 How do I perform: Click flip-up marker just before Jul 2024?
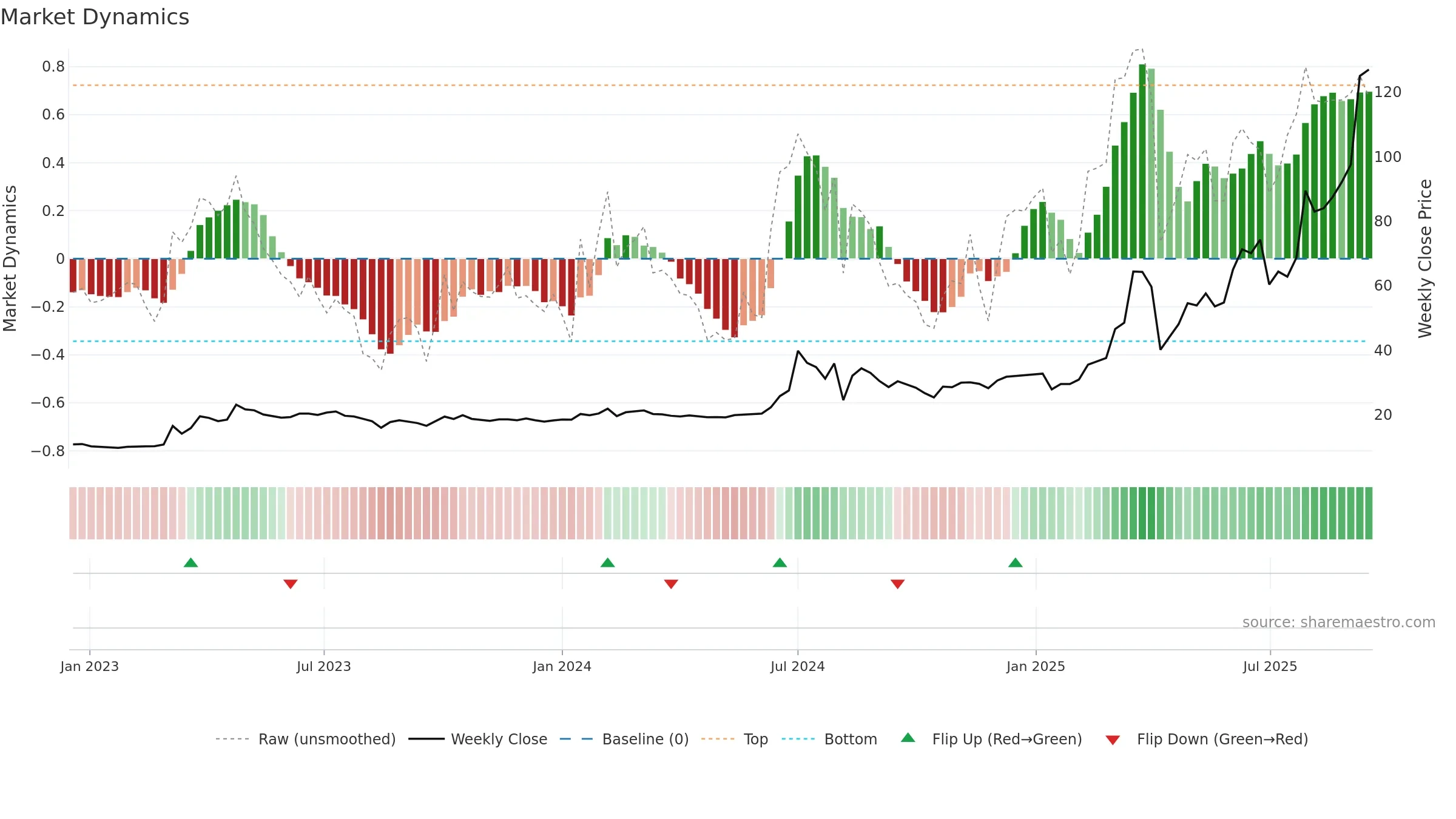pos(780,562)
